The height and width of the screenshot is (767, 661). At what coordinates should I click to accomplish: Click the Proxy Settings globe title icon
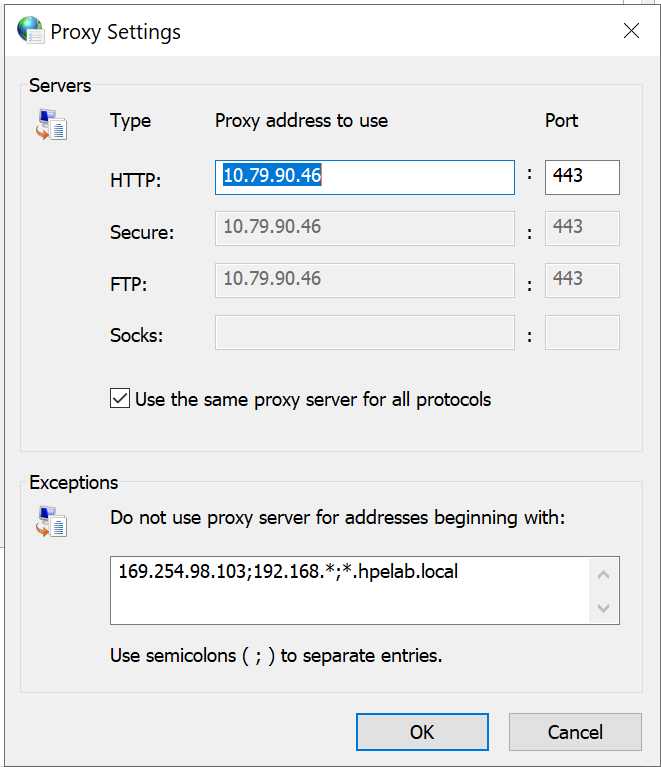point(30,31)
